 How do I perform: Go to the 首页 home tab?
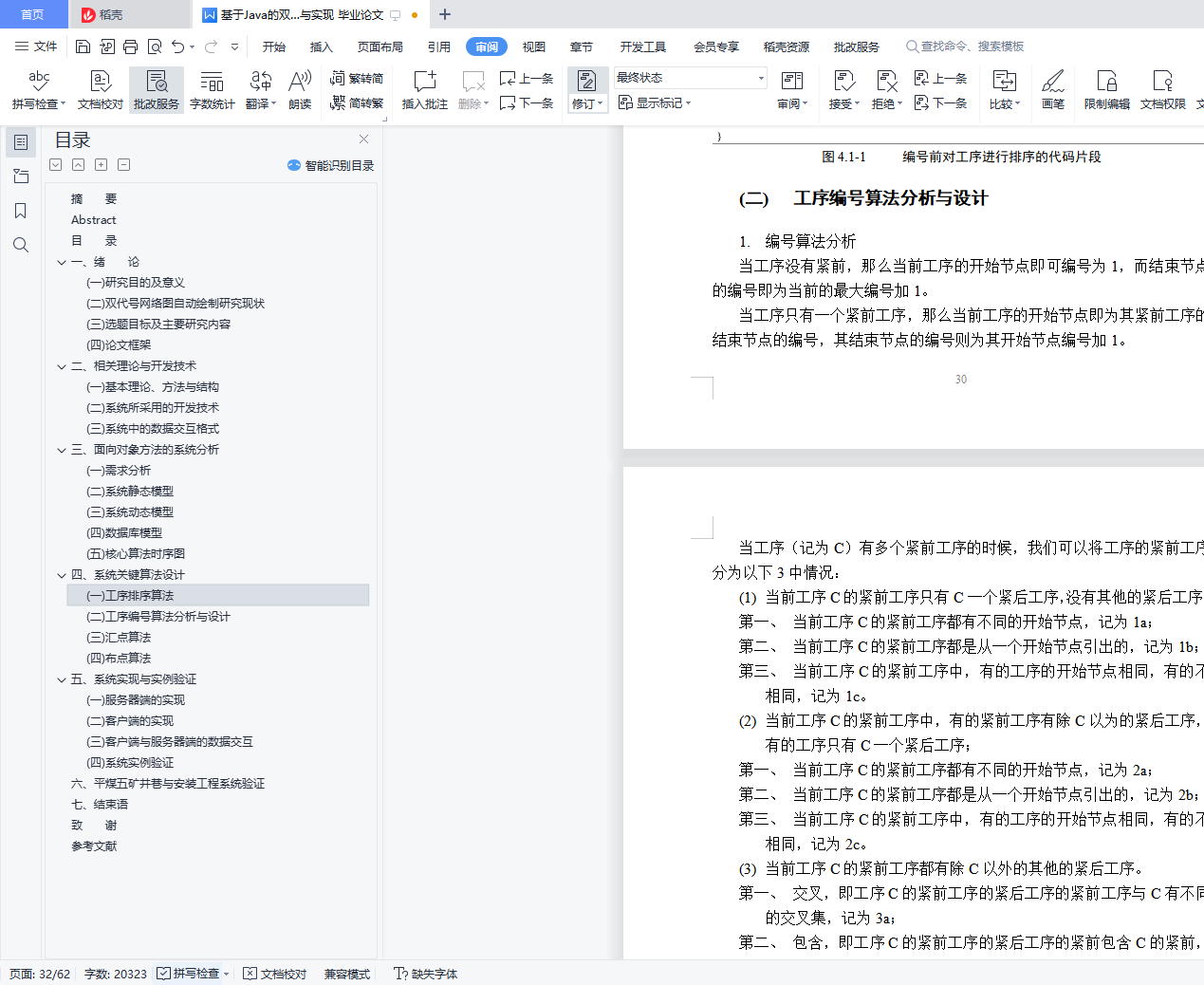click(33, 14)
